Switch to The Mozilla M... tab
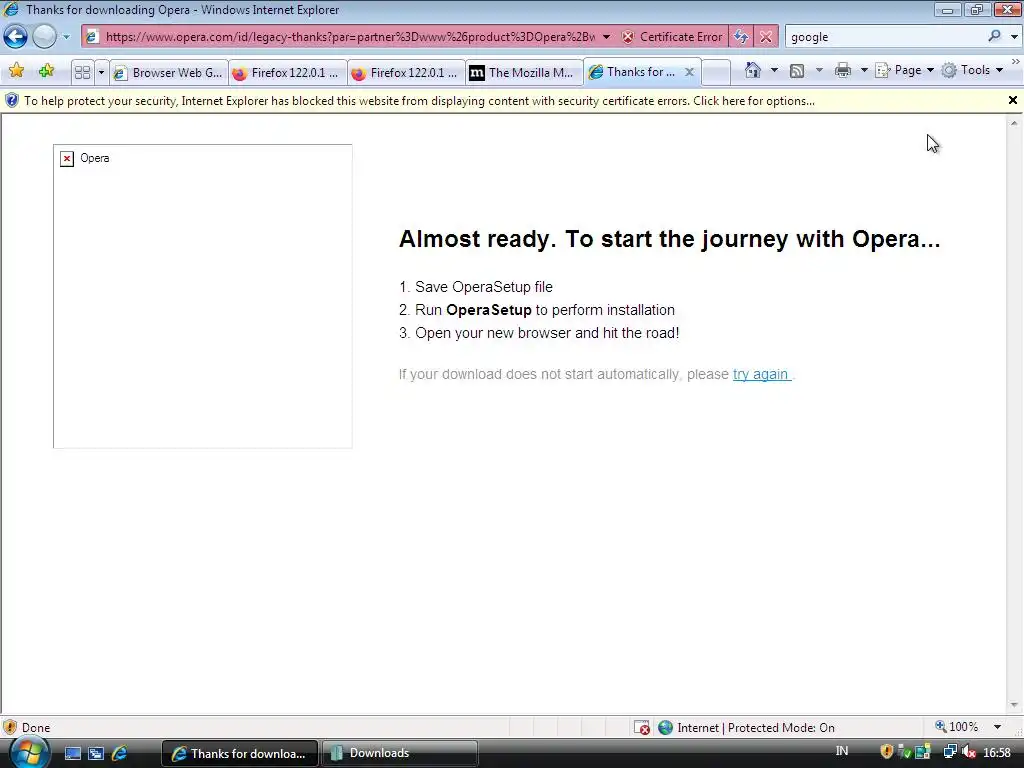 pos(524,72)
